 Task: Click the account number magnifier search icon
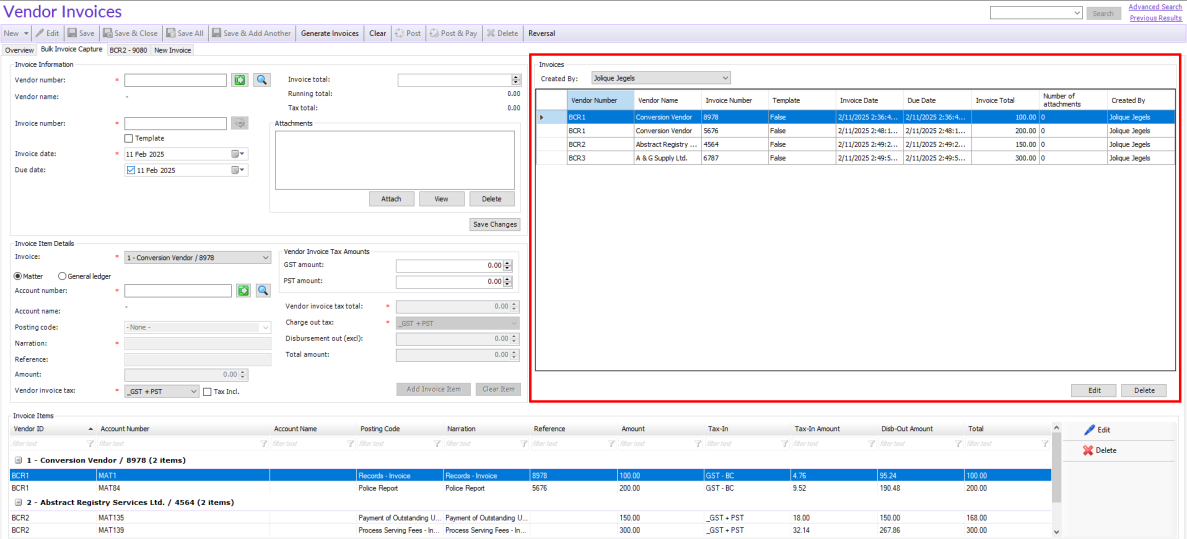(x=263, y=291)
